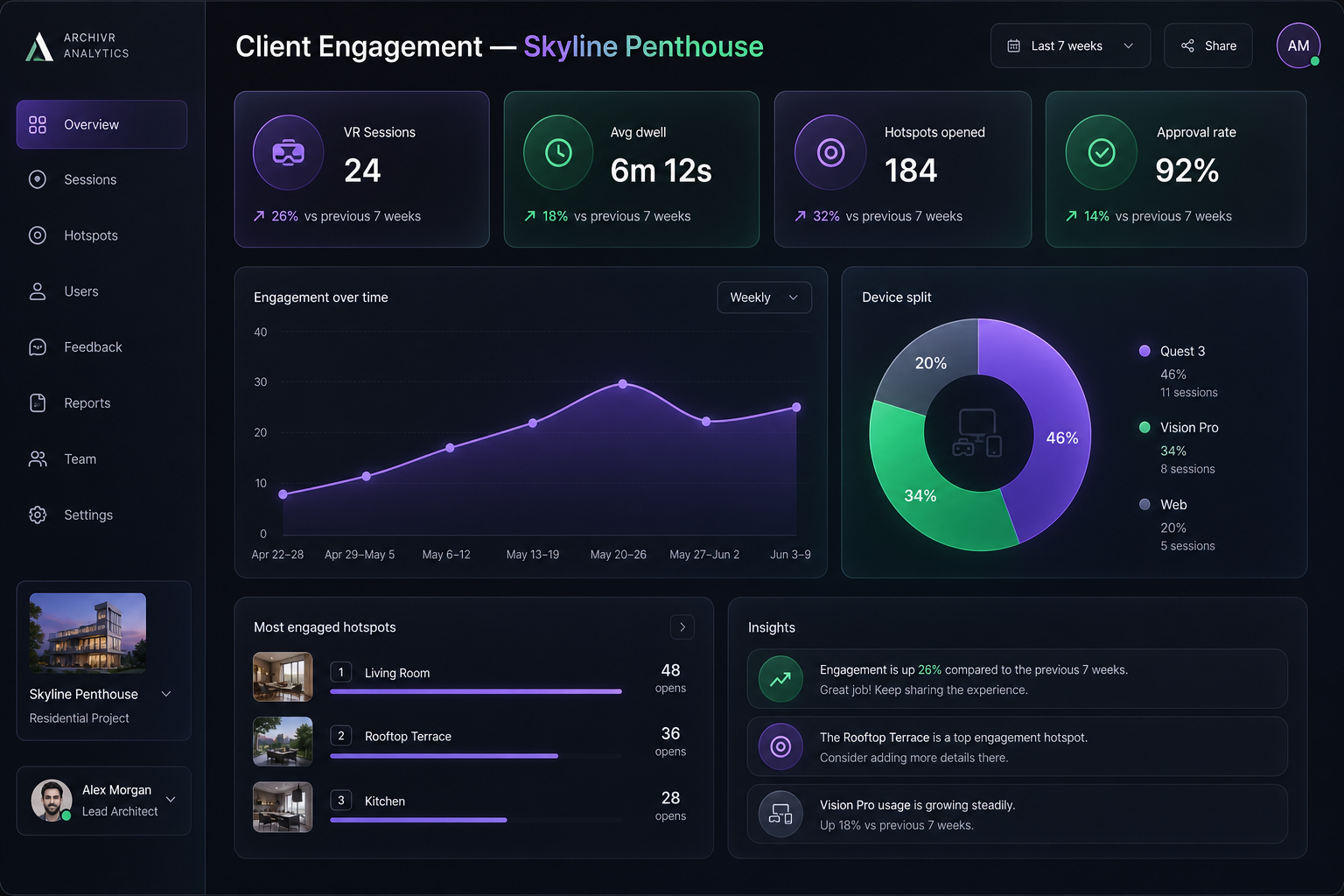Click the Team people icon
The image size is (1344, 896).
click(38, 458)
